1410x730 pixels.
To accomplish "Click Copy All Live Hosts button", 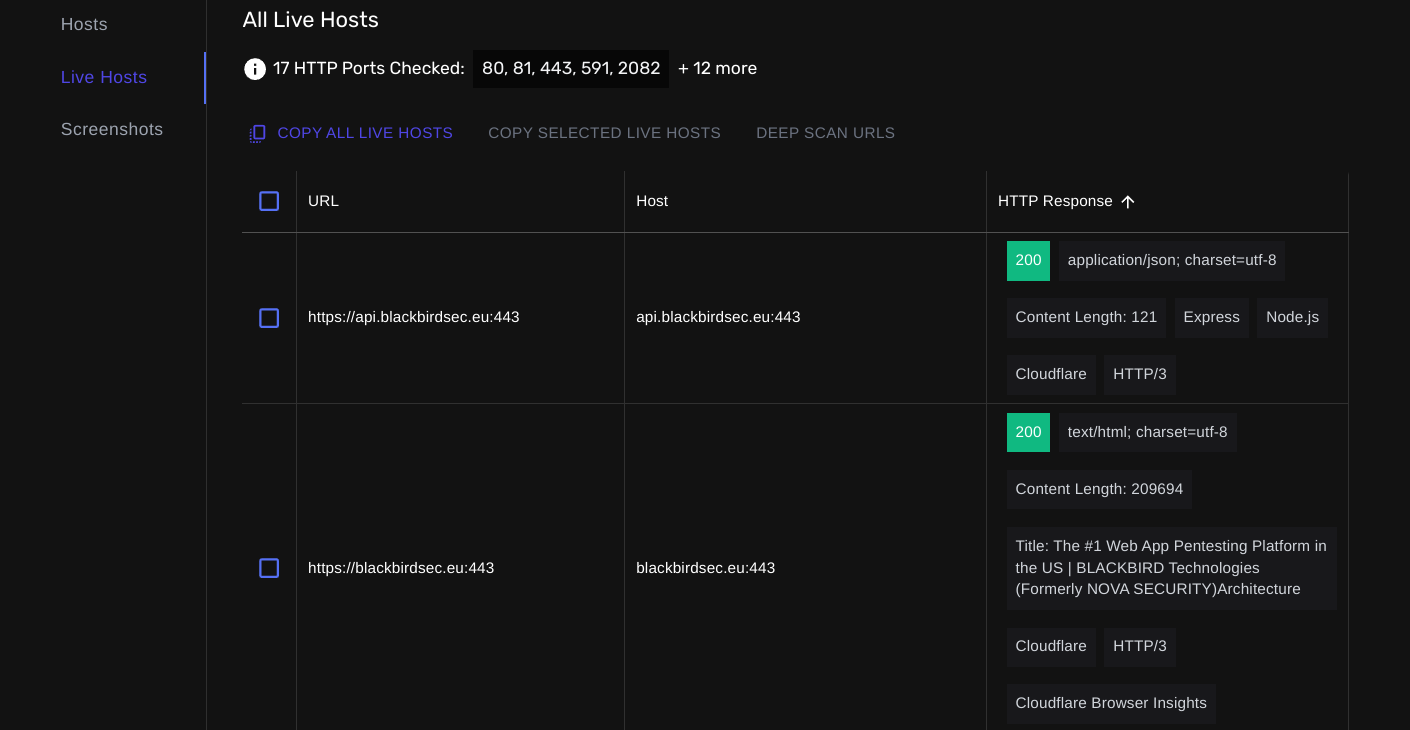I will tap(351, 133).
